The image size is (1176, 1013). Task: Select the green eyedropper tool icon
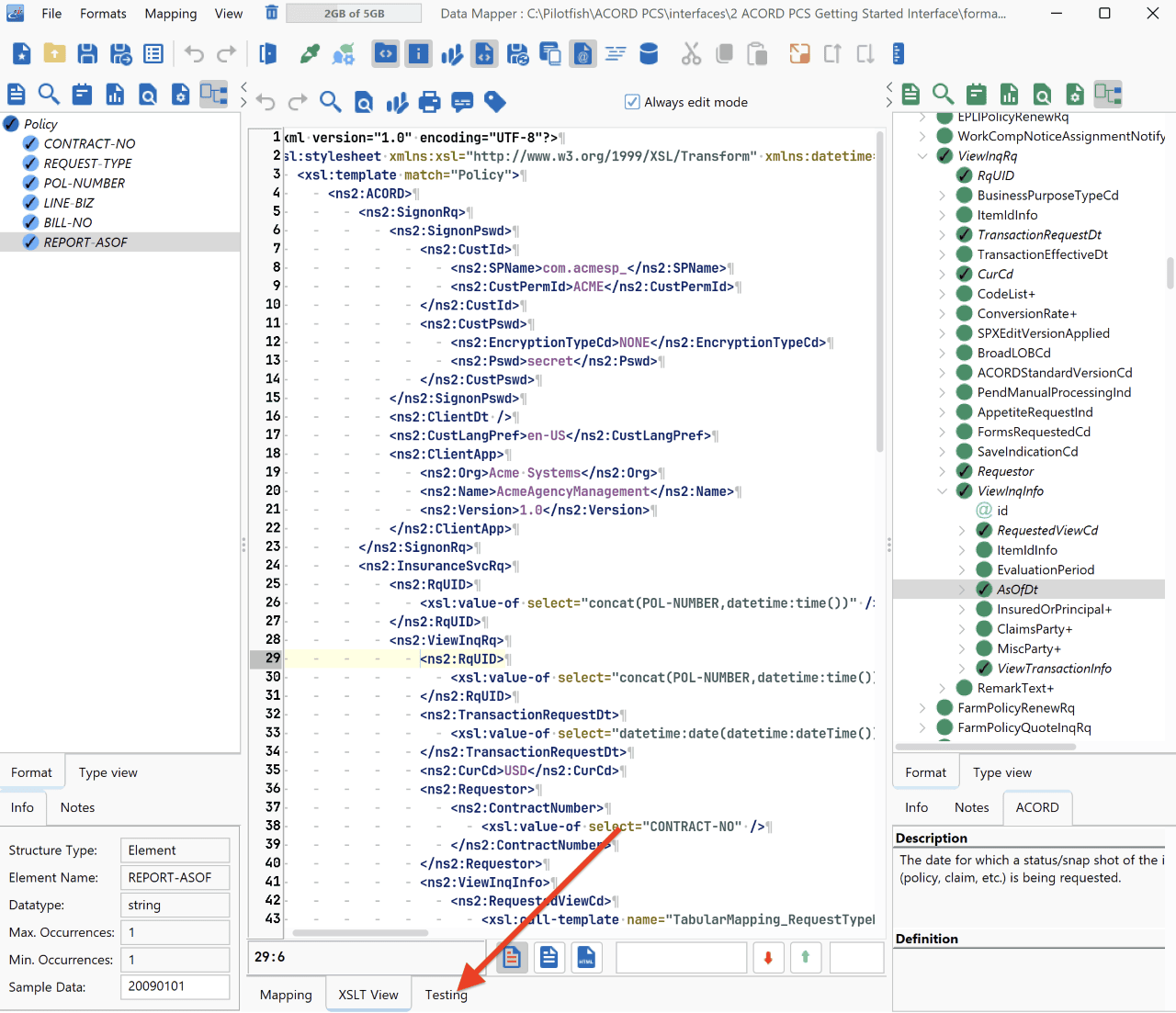[x=311, y=53]
